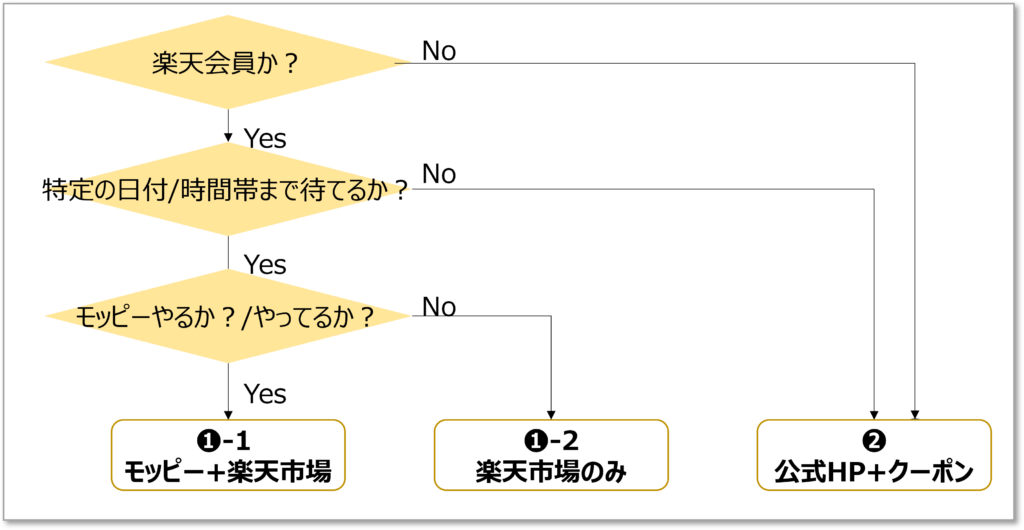The width and height of the screenshot is (1024, 530).
Task: Click the ❶ numeral in the 楽天市場のみ box
Action: (531, 441)
